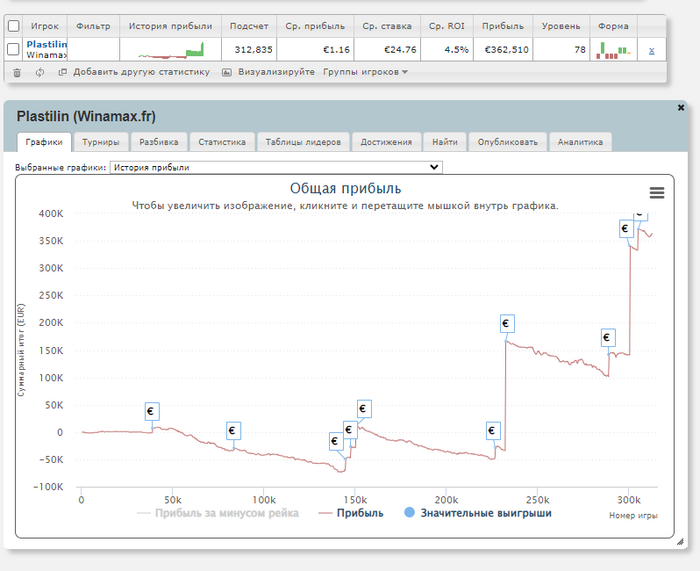Click the Общая прибыль chart title
The image size is (700, 571).
tap(345, 188)
